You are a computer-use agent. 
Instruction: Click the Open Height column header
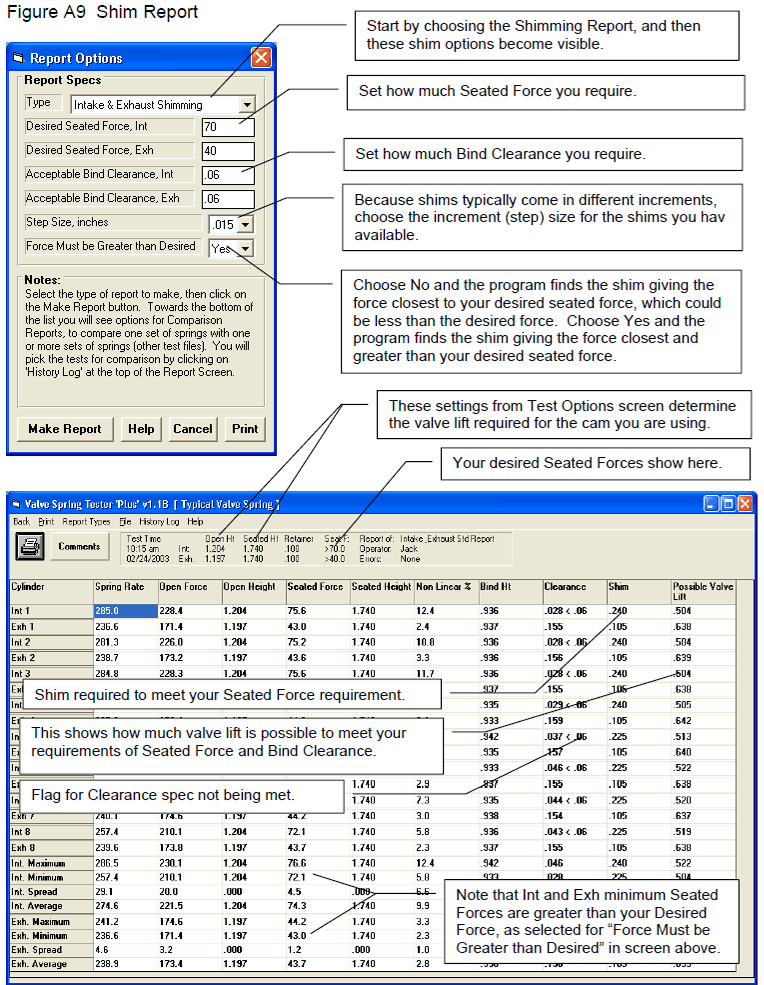tap(254, 591)
